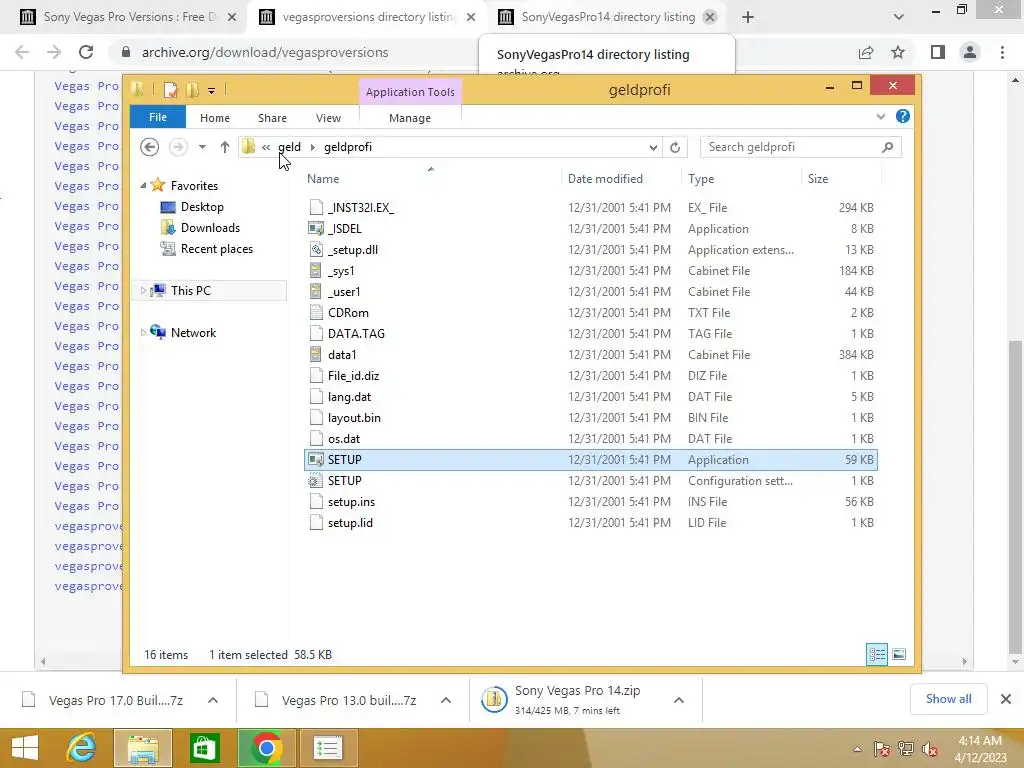The width and height of the screenshot is (1024, 768).
Task: Click the _ISDEL application icon
Action: [316, 229]
